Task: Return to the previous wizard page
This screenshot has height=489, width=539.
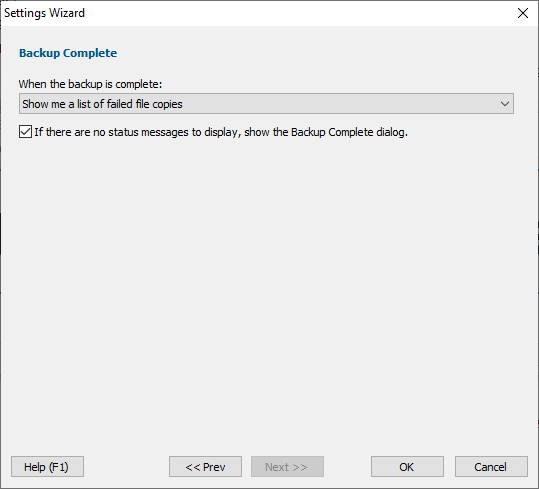Action: 205,467
